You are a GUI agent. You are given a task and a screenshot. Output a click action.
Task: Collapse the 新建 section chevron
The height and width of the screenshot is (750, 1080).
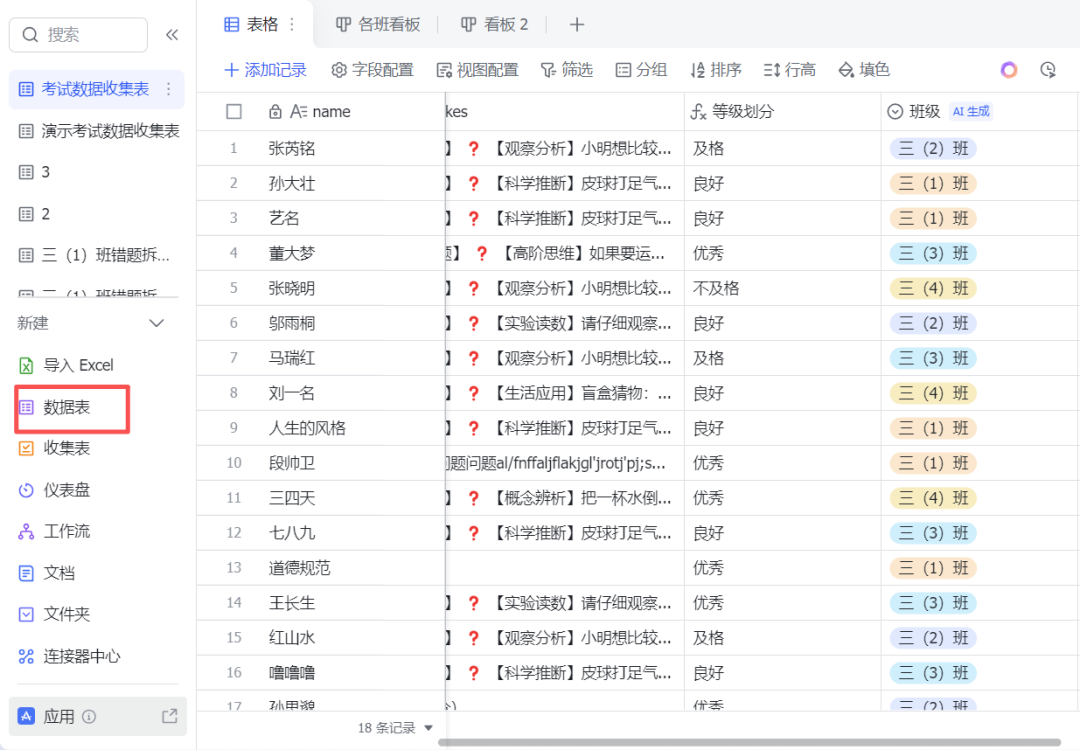pos(156,323)
